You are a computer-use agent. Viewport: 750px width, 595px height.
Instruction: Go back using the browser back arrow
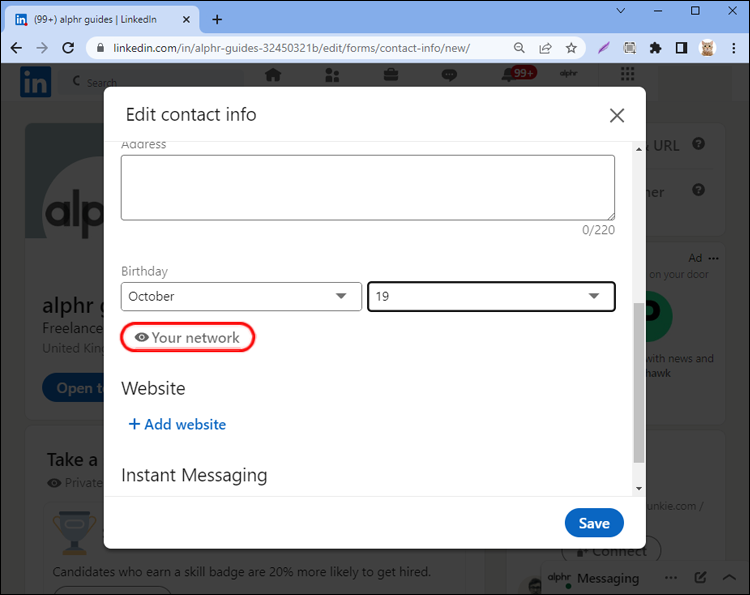coord(16,48)
